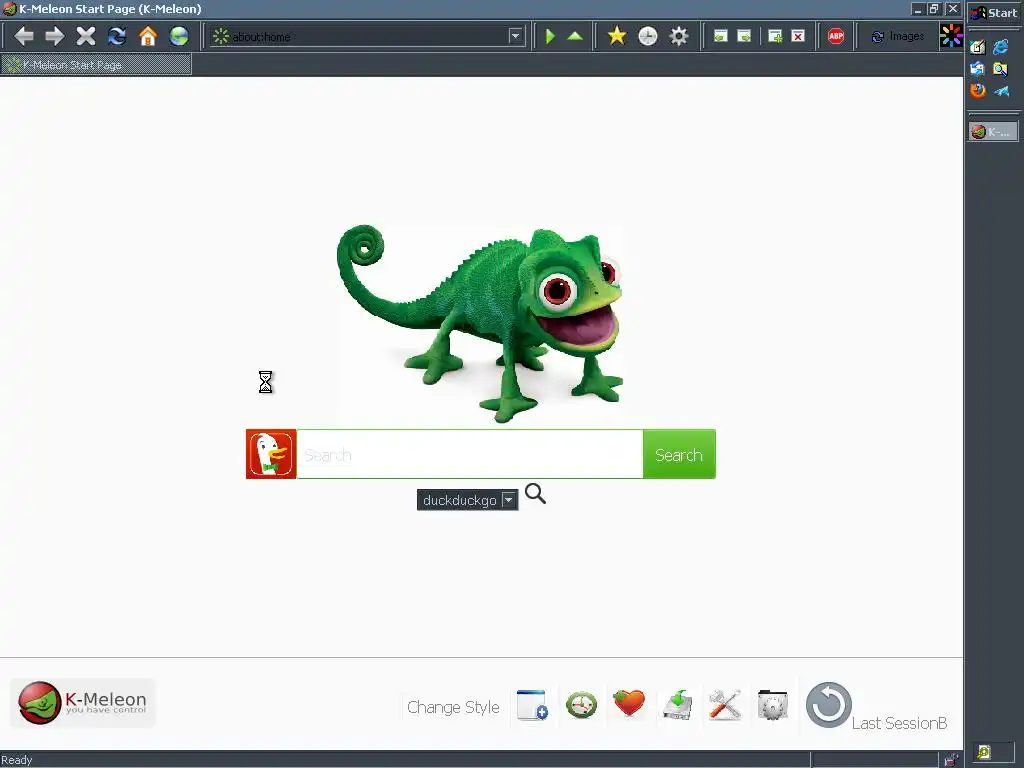Go forward with the Forward arrow
Image resolution: width=1024 pixels, height=768 pixels.
click(x=55, y=36)
